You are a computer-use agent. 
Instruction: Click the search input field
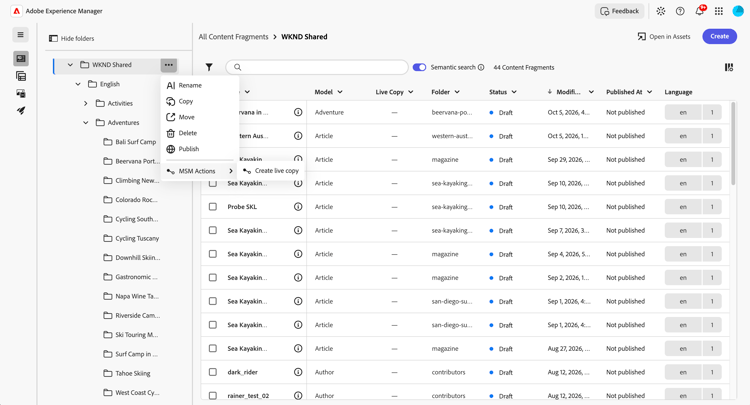coord(317,67)
